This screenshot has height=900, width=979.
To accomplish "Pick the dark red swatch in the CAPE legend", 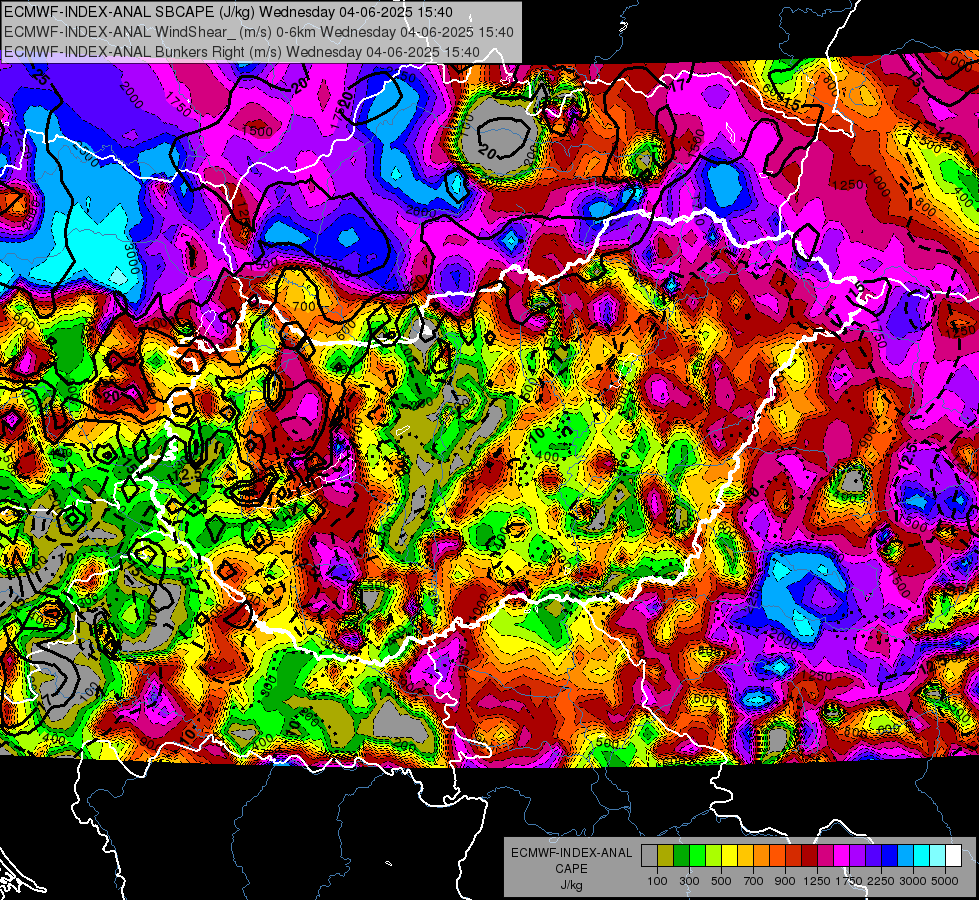I will click(809, 855).
